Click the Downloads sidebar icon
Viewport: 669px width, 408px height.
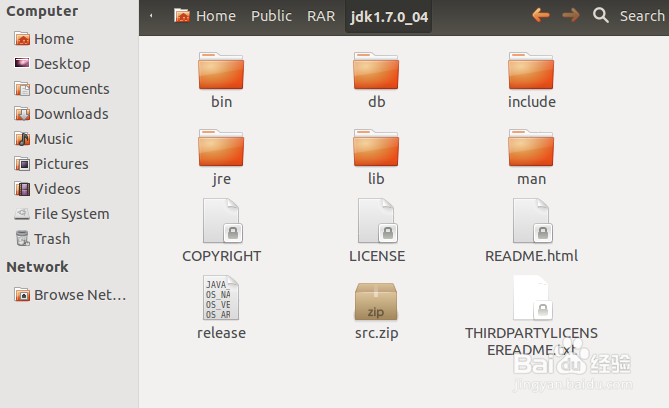click(22, 114)
